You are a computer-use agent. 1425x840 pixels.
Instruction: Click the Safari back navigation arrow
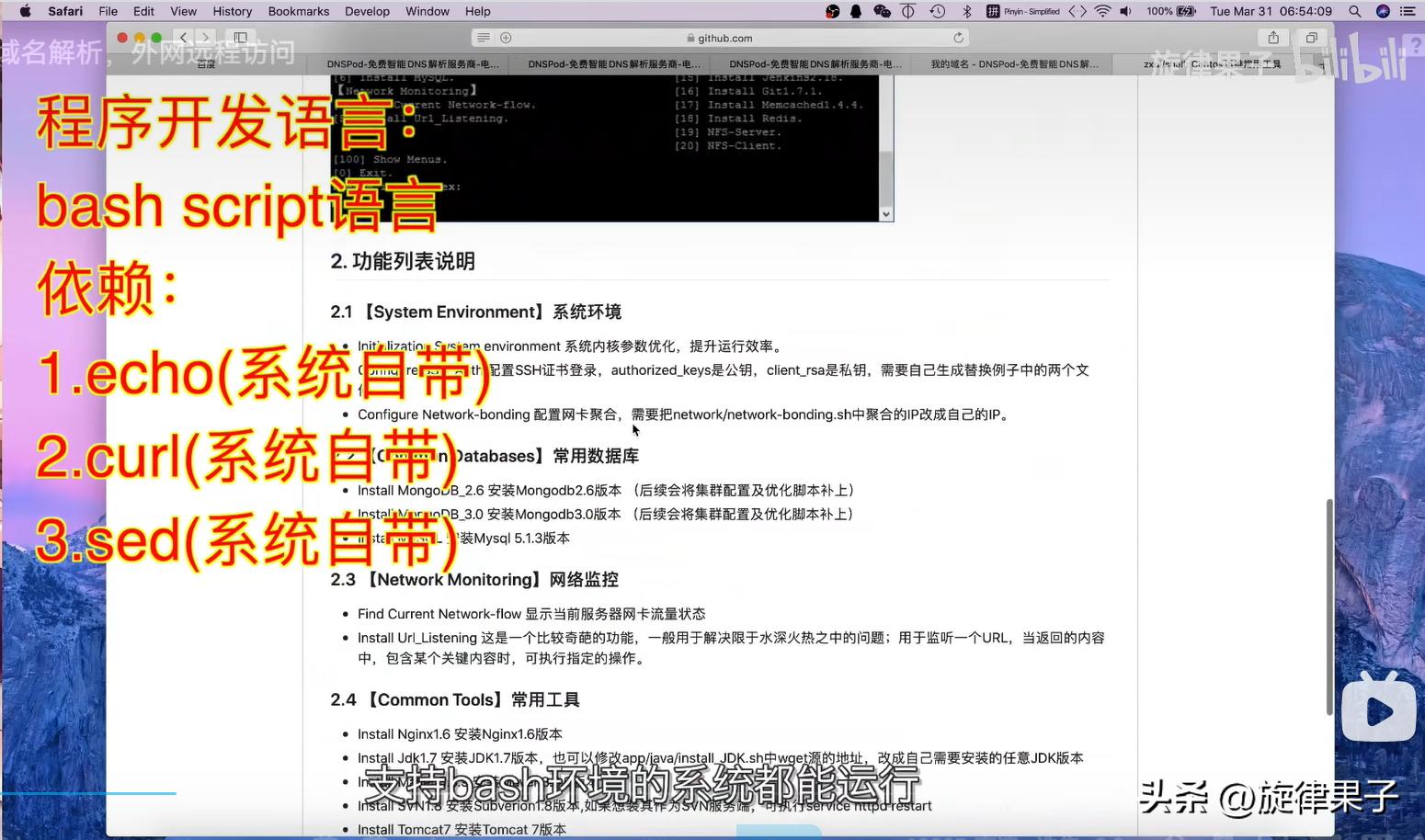183,38
